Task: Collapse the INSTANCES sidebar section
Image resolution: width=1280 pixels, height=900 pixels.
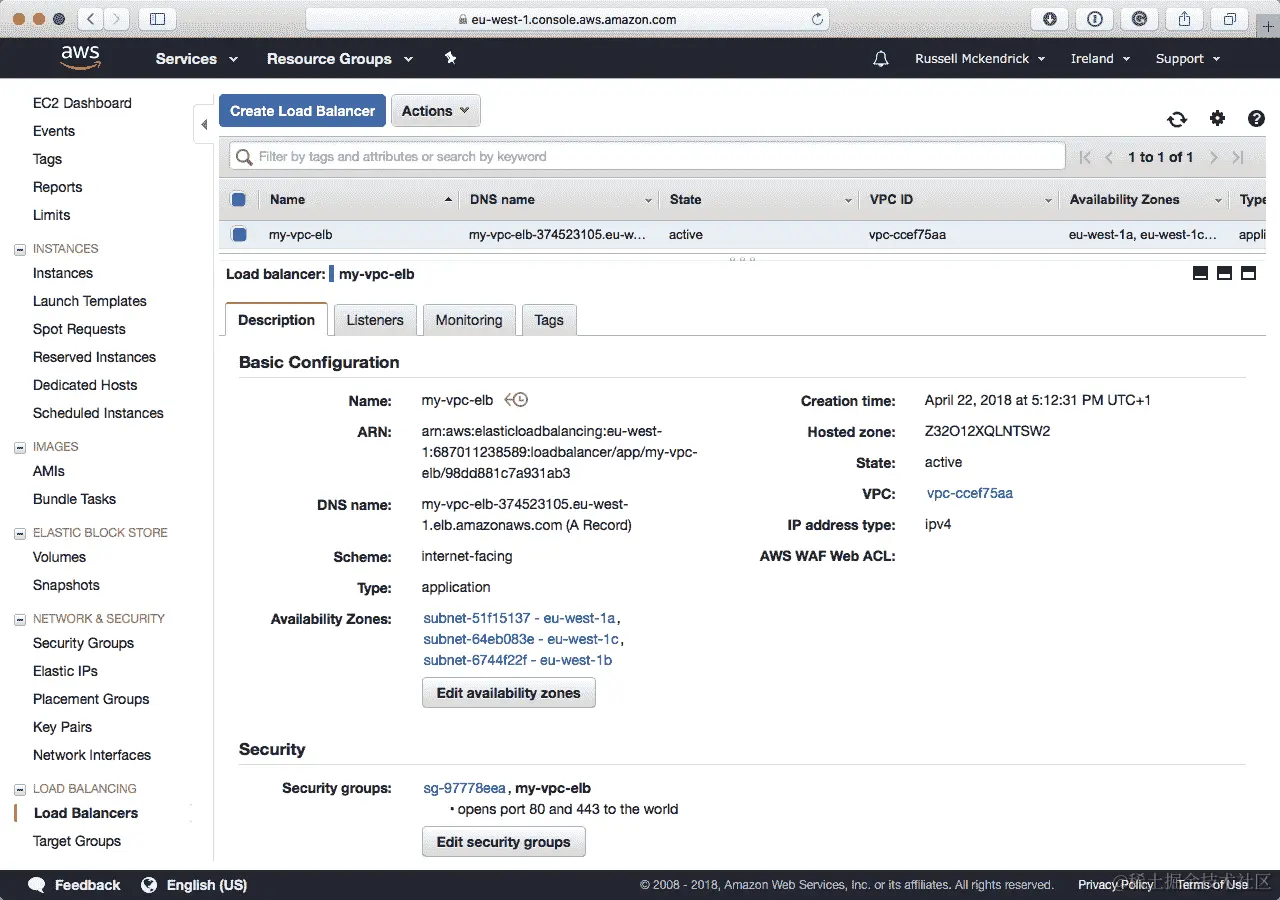Action: tap(20, 249)
